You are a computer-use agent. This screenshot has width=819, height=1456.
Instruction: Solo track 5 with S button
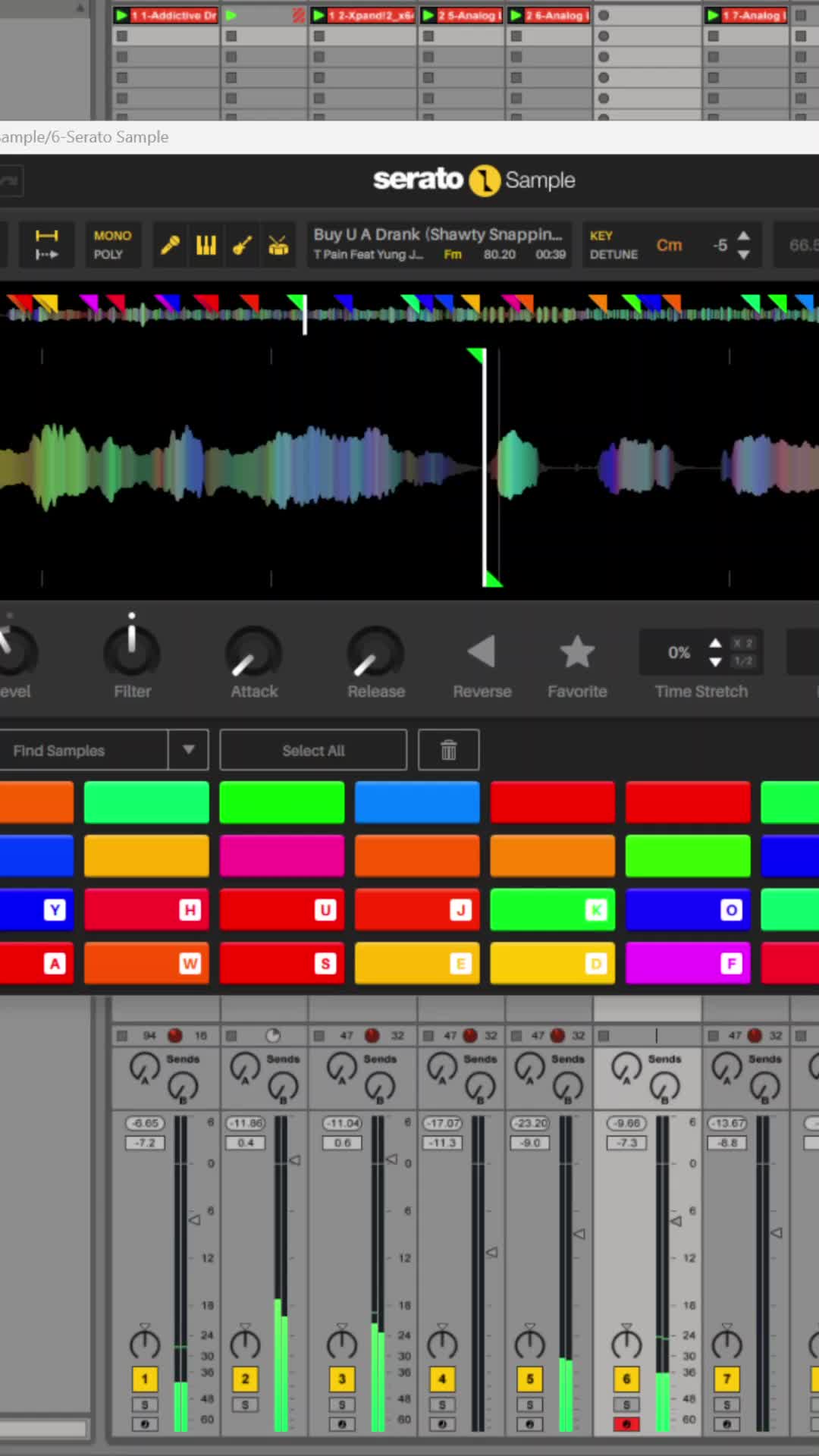(x=530, y=1405)
